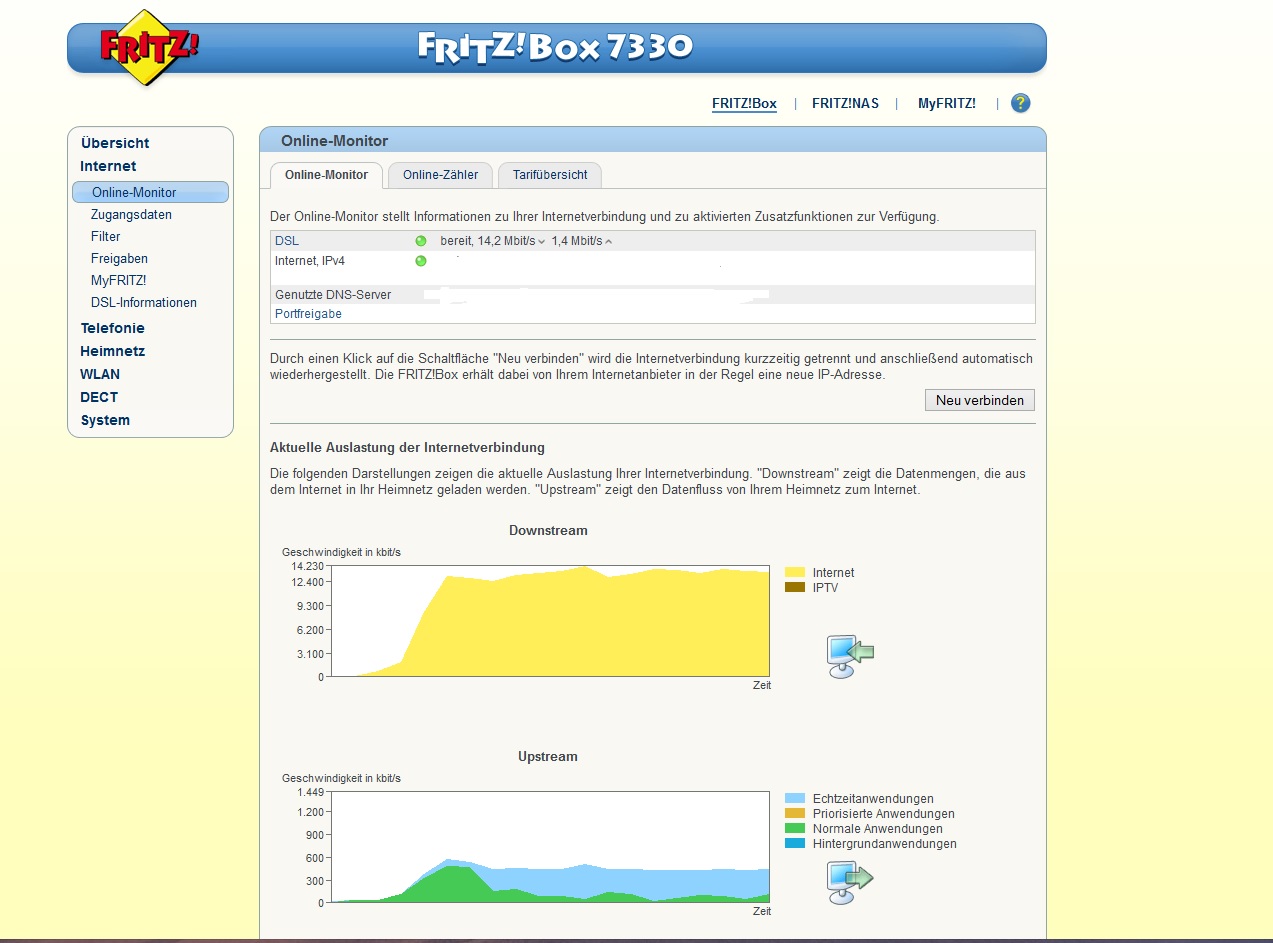Click the FRITZ! logo in the header
Screen dimensions: 1273x943
(148, 47)
